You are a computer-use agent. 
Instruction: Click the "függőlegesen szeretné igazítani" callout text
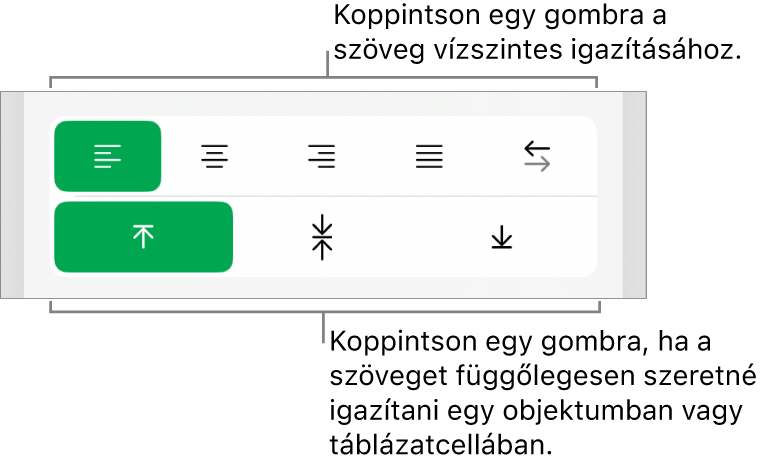(x=538, y=377)
